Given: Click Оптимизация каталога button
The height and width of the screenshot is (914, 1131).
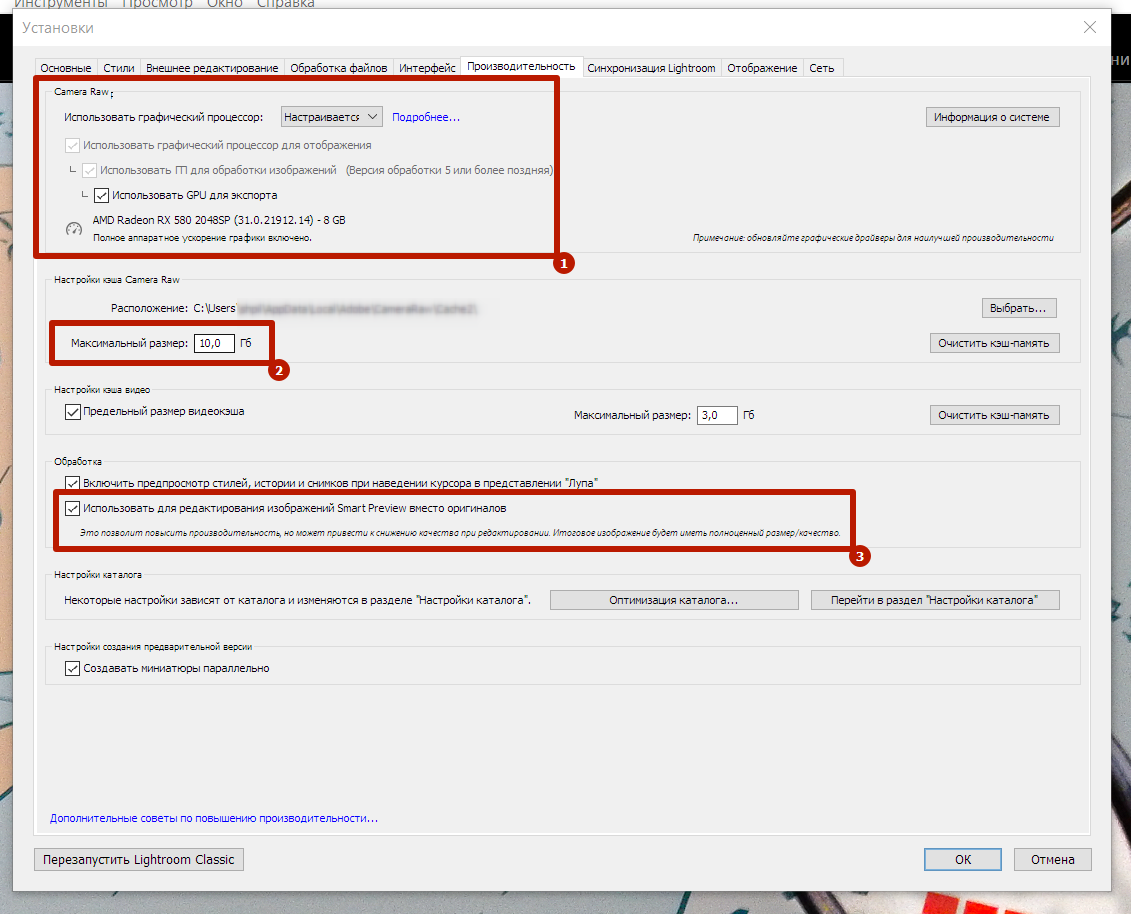Looking at the screenshot, I should pyautogui.click(x=674, y=600).
